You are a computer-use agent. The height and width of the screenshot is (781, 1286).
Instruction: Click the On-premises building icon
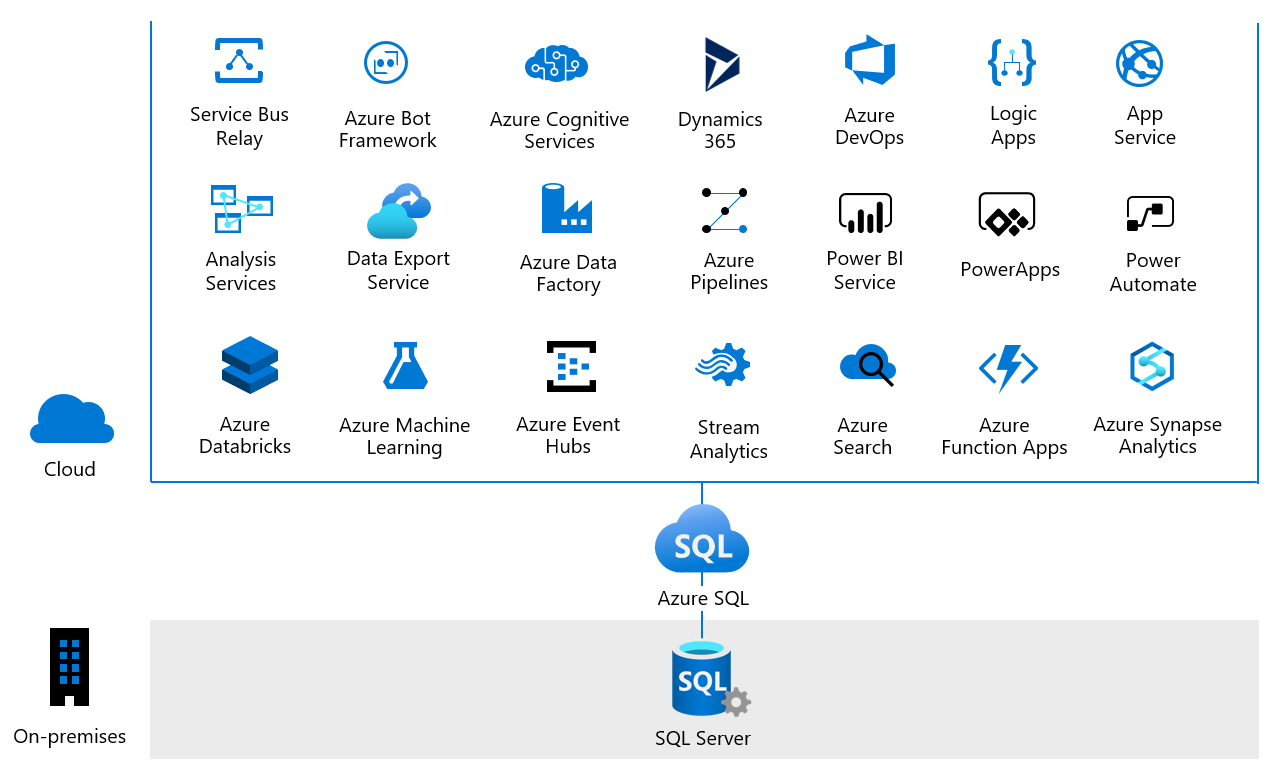point(69,667)
